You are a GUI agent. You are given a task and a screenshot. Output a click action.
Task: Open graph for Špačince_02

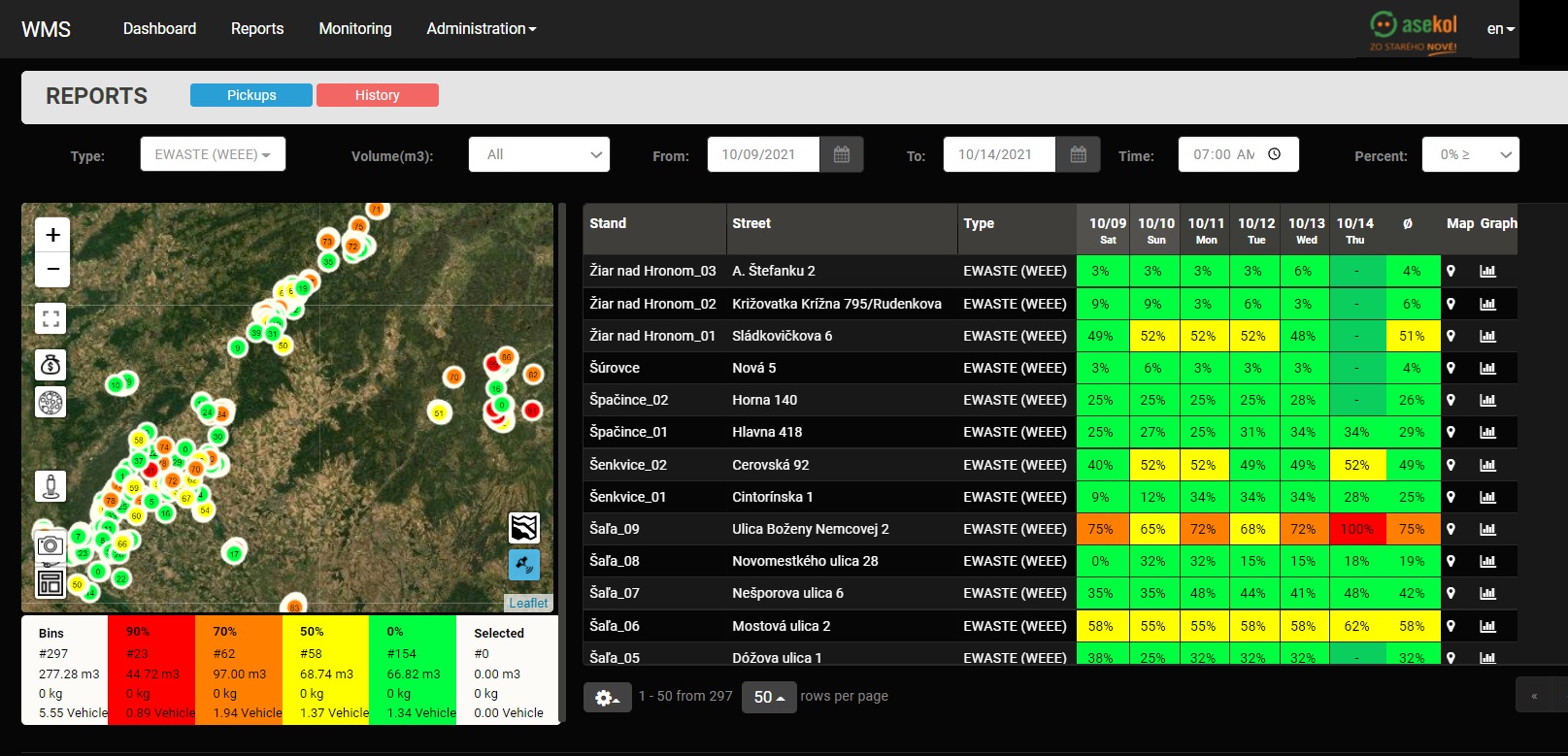pyautogui.click(x=1487, y=400)
